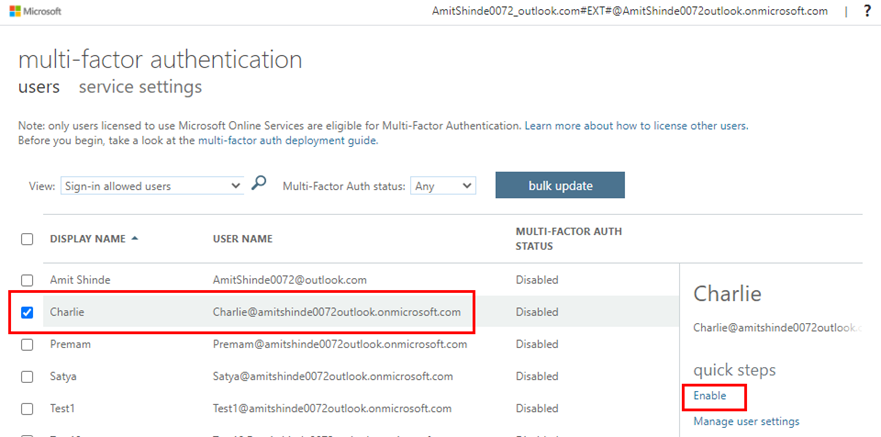Viewport: 881px width, 437px height.
Task: Select the Amit Shinde display name
Action: pyautogui.click(x=80, y=280)
